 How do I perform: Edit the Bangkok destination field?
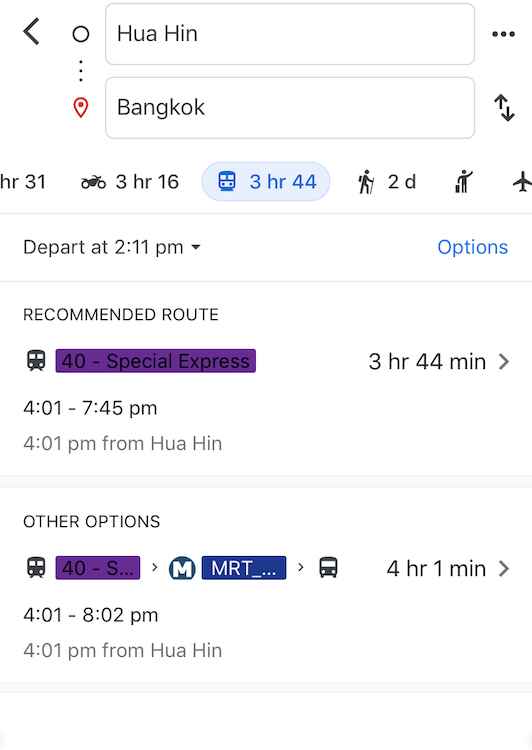pyautogui.click(x=290, y=108)
